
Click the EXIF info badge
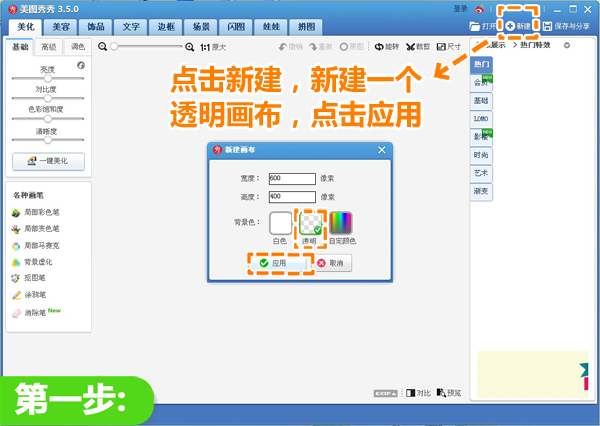(385, 393)
